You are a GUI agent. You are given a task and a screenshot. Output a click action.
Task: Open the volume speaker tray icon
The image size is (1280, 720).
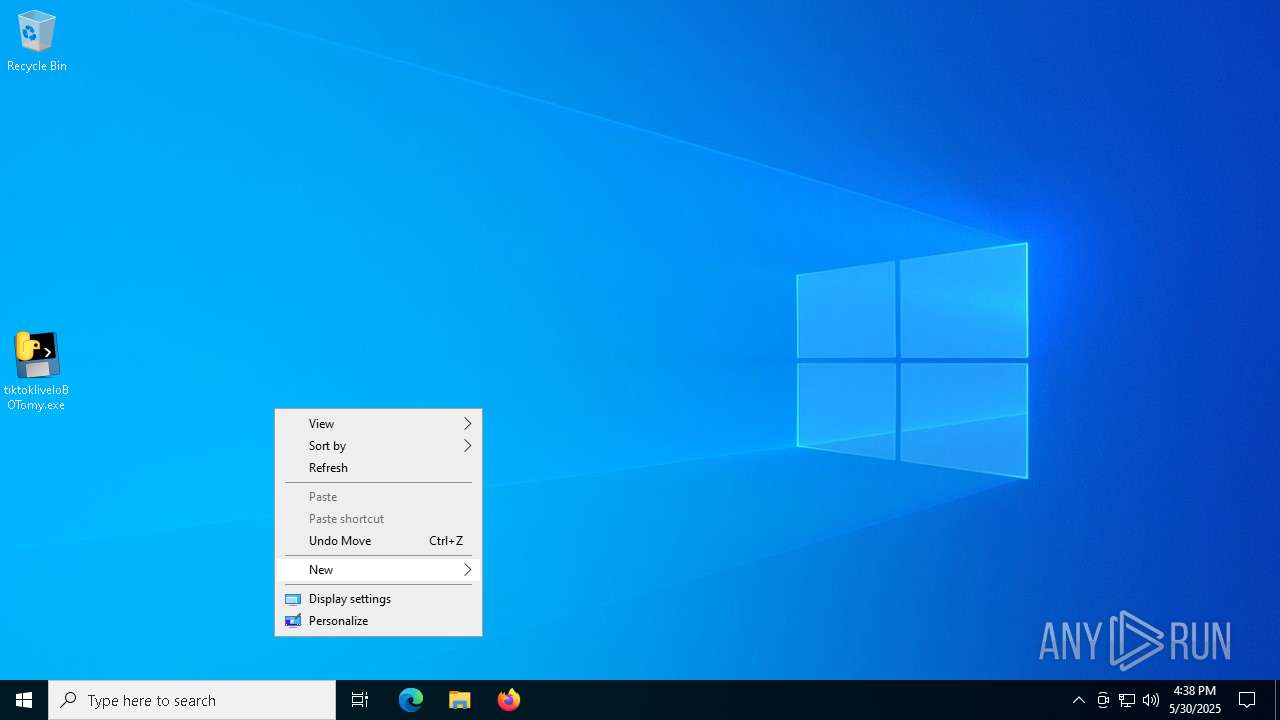(1151, 700)
